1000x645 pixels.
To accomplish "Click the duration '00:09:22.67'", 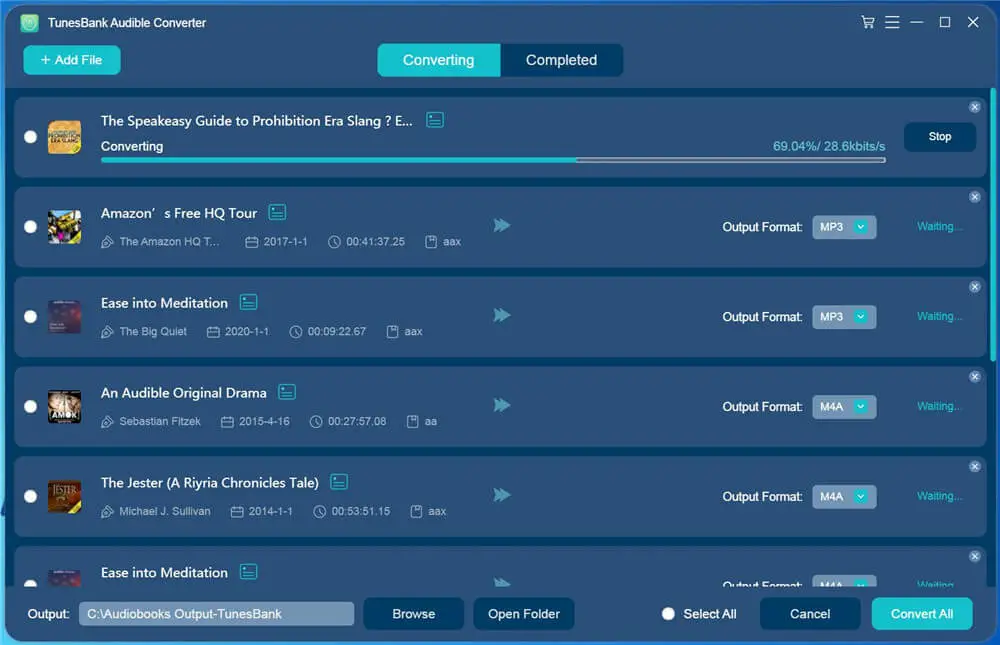I will pyautogui.click(x=337, y=332).
